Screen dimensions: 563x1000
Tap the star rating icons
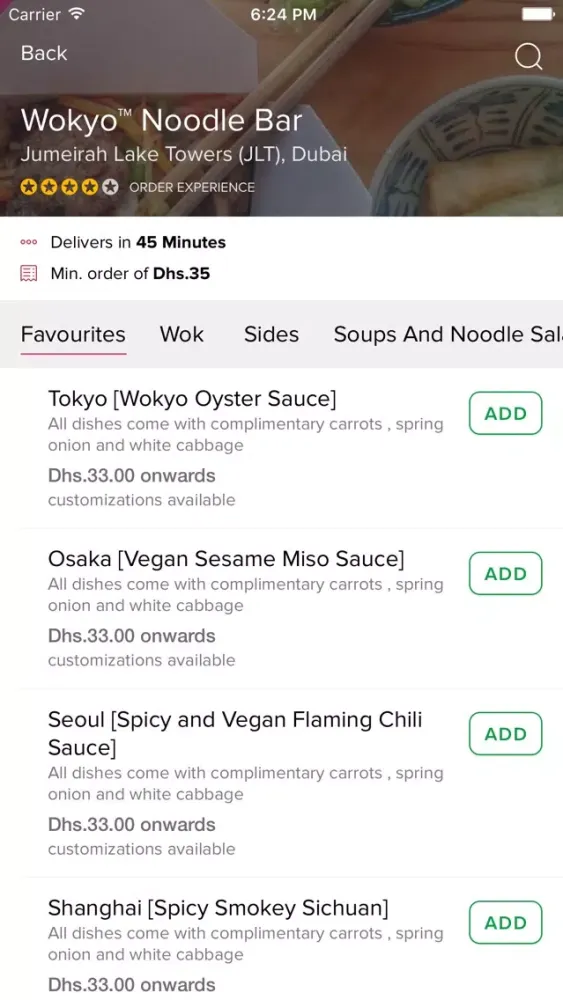point(69,187)
